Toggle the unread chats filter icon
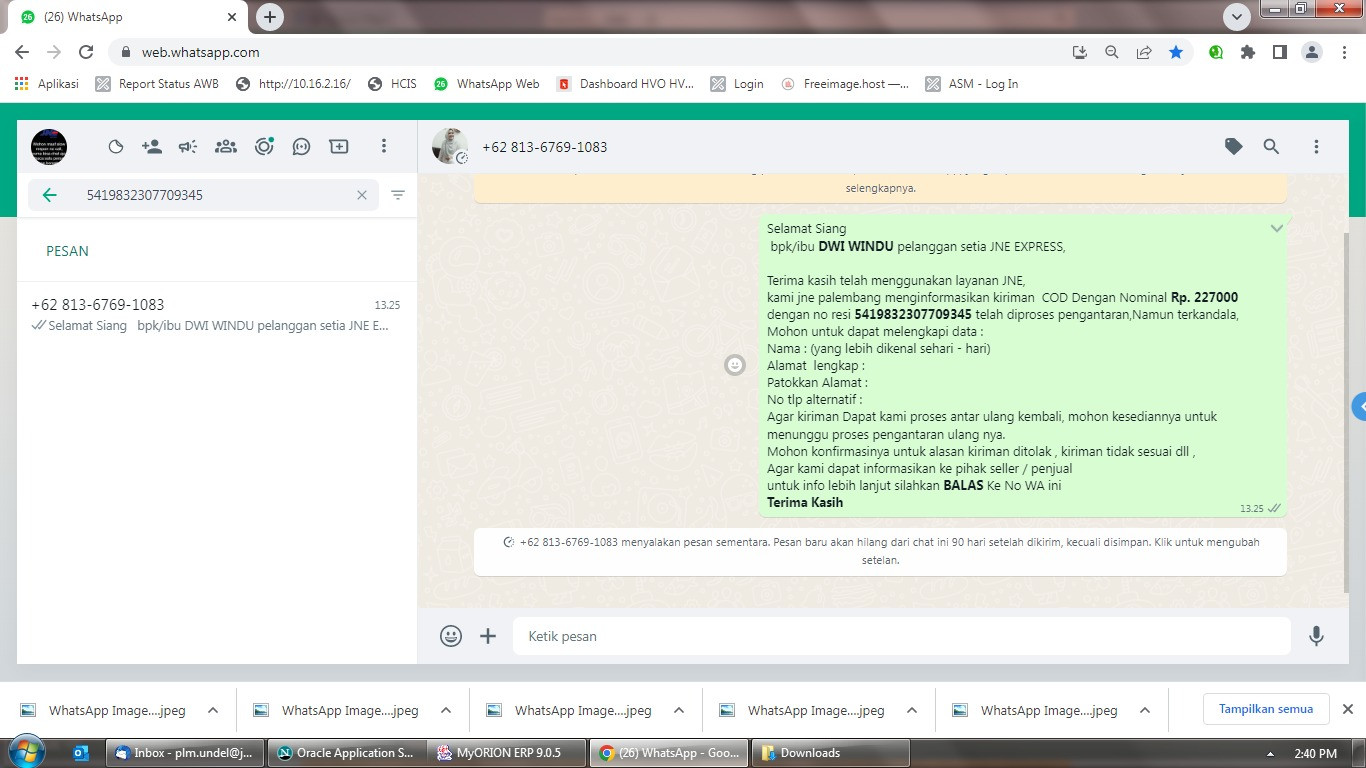 [398, 195]
